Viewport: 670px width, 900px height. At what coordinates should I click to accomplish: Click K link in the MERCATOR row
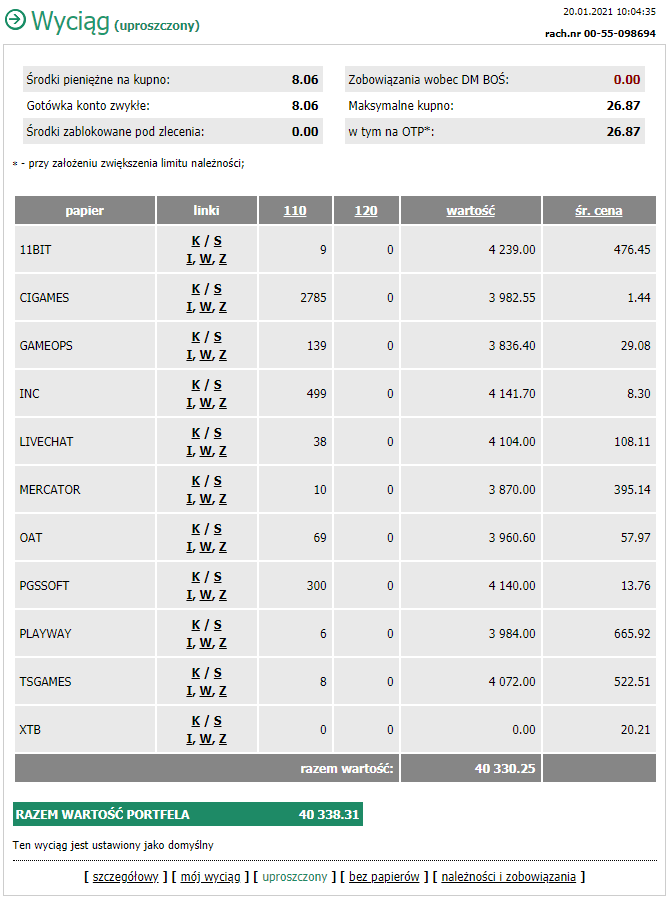point(196,481)
